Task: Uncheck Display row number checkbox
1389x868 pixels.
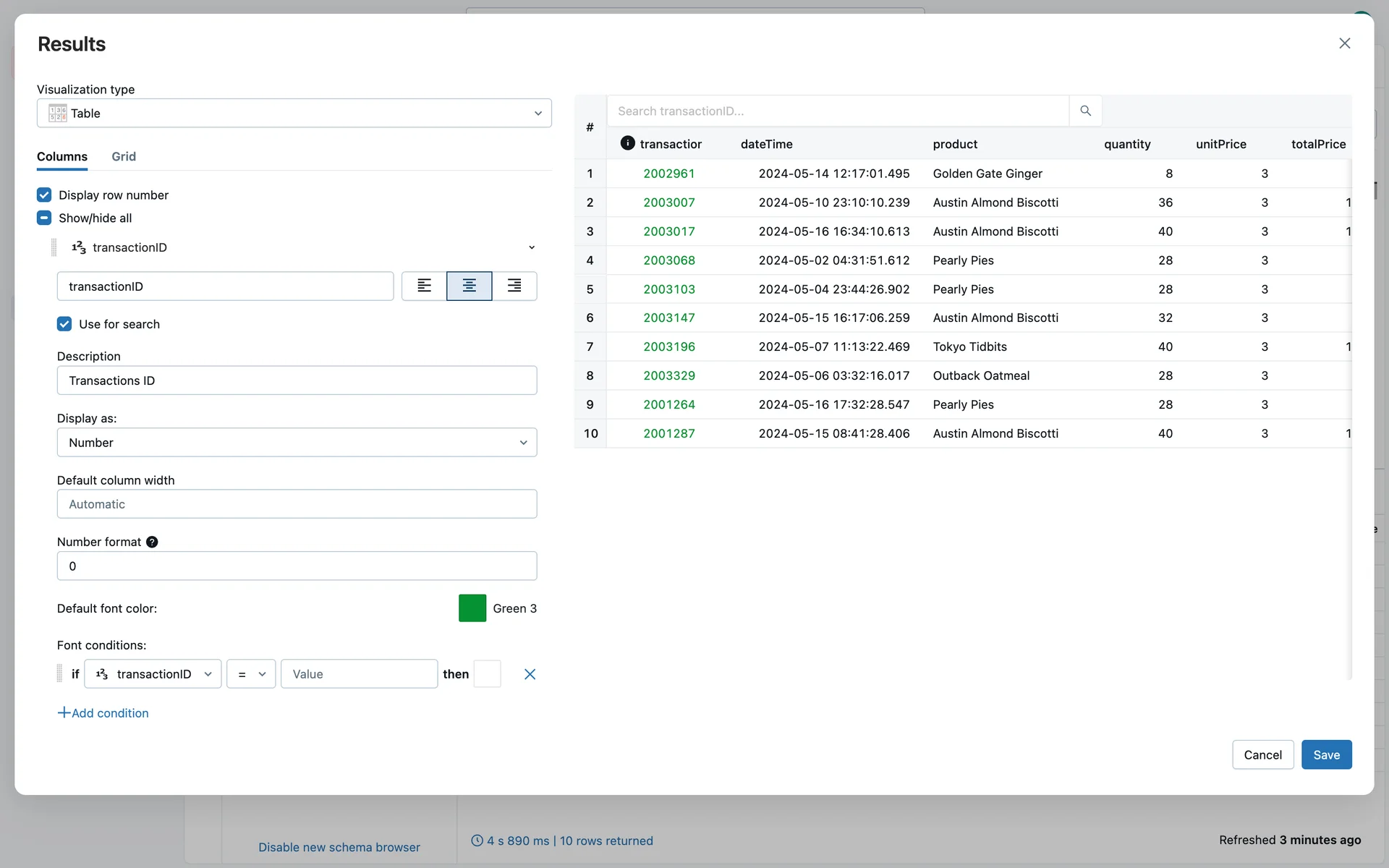Action: [44, 195]
